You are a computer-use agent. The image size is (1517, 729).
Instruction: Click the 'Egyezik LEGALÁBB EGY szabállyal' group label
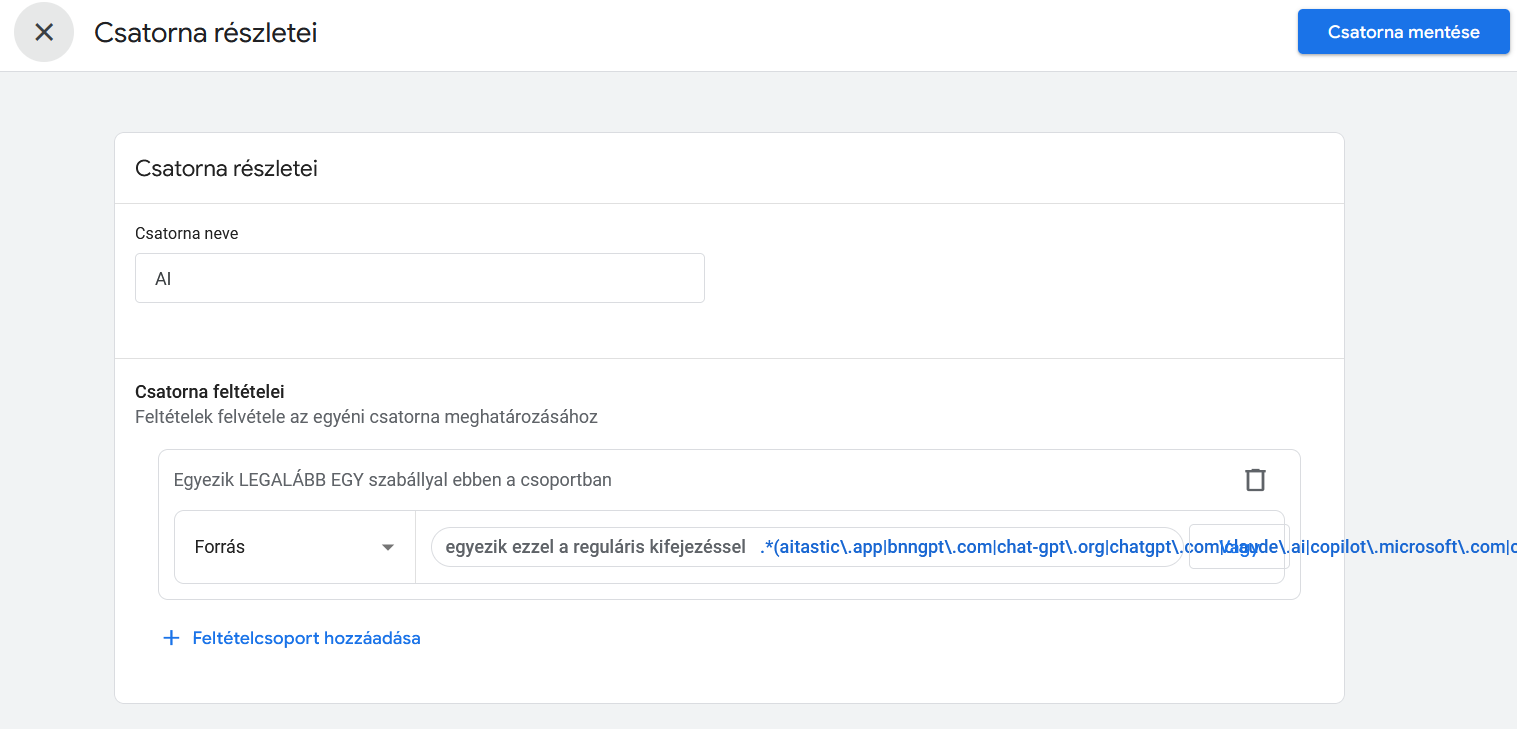pos(392,480)
